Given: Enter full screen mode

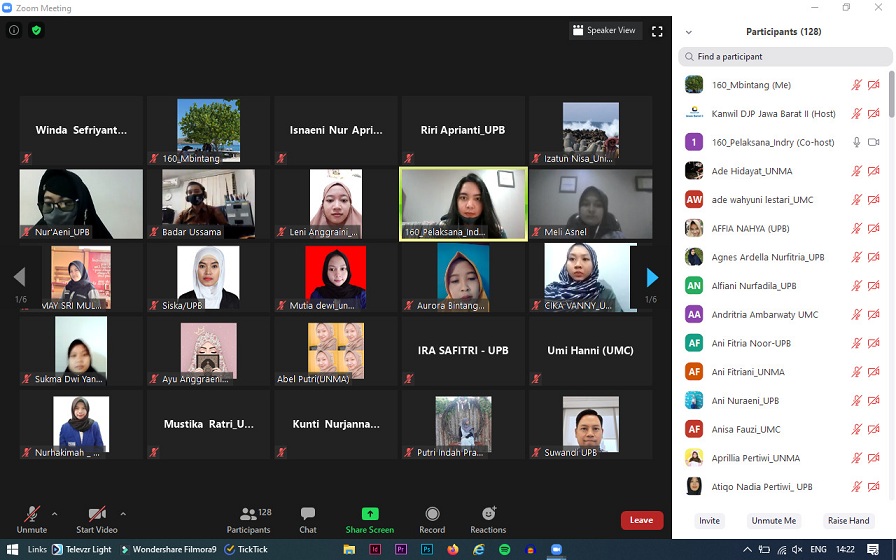Looking at the screenshot, I should pyautogui.click(x=657, y=31).
